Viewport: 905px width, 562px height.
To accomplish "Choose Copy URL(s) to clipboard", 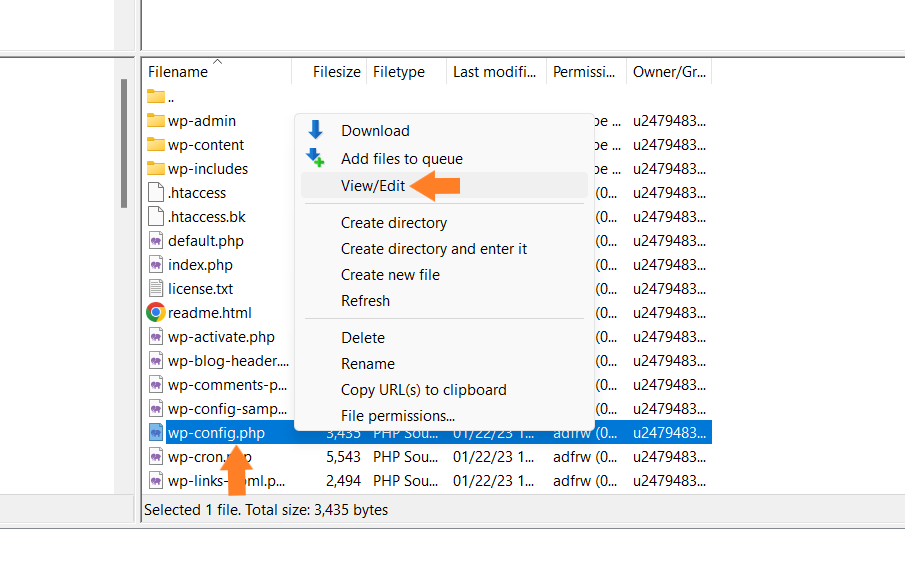I will click(x=444, y=389).
